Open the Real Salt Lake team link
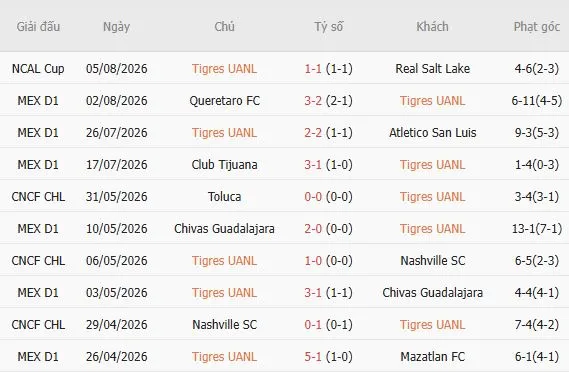 (x=432, y=69)
